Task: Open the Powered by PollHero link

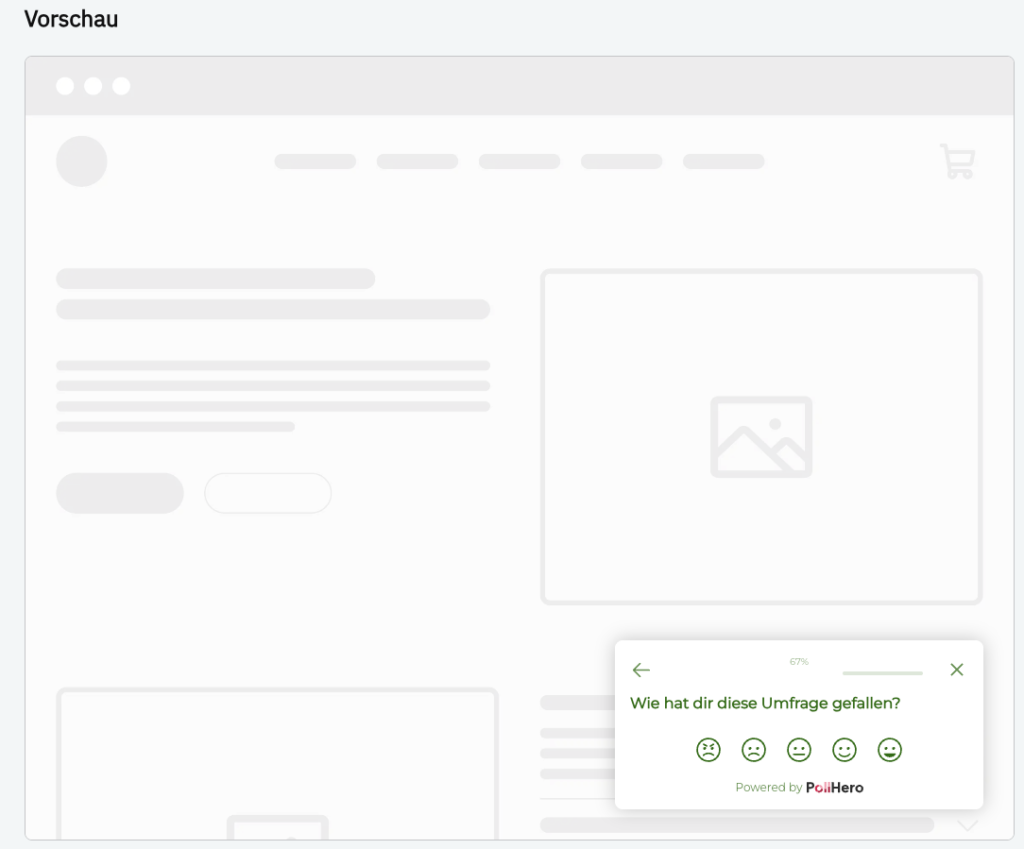Action: [799, 787]
